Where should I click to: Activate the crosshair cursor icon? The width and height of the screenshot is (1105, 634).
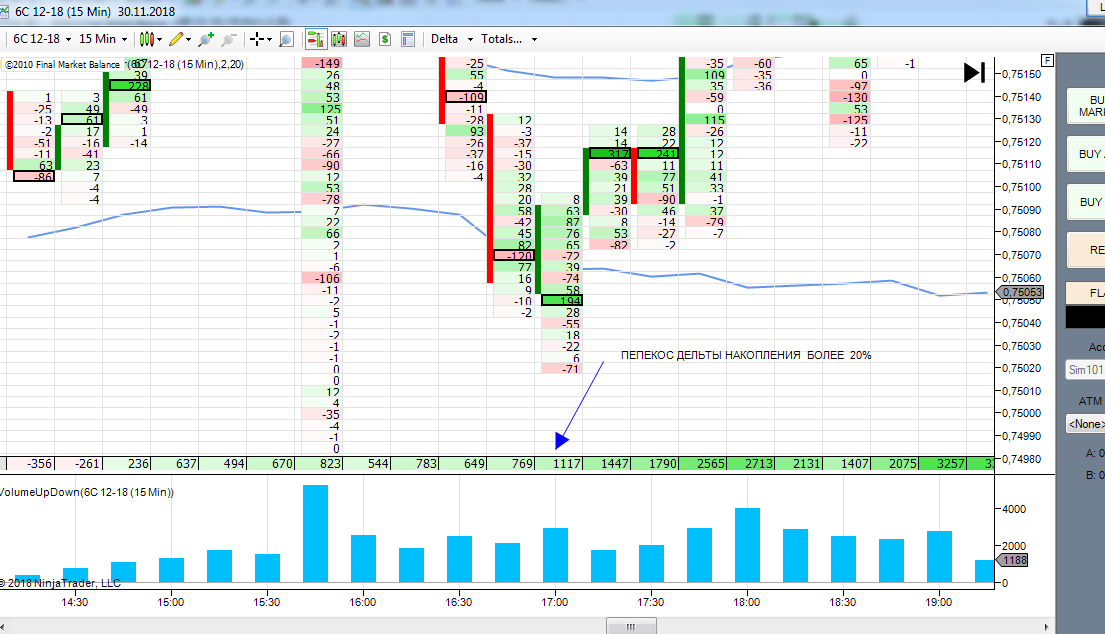tap(257, 39)
